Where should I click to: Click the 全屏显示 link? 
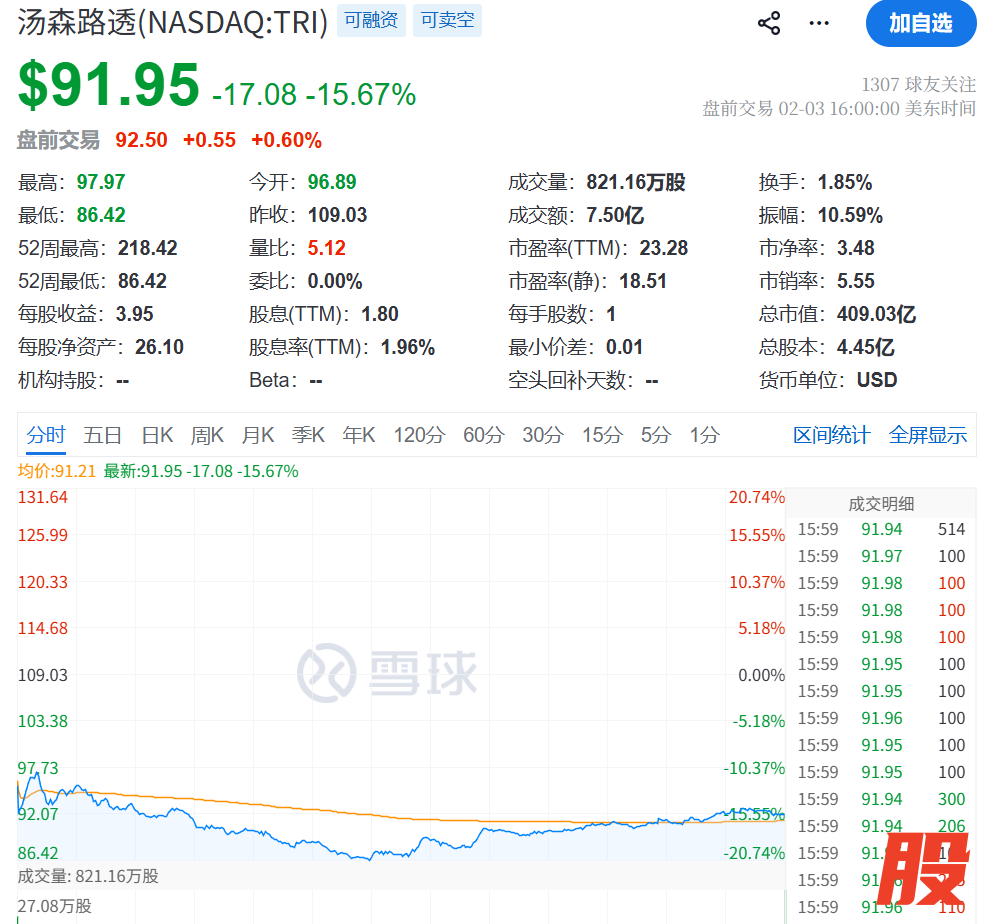coord(927,435)
